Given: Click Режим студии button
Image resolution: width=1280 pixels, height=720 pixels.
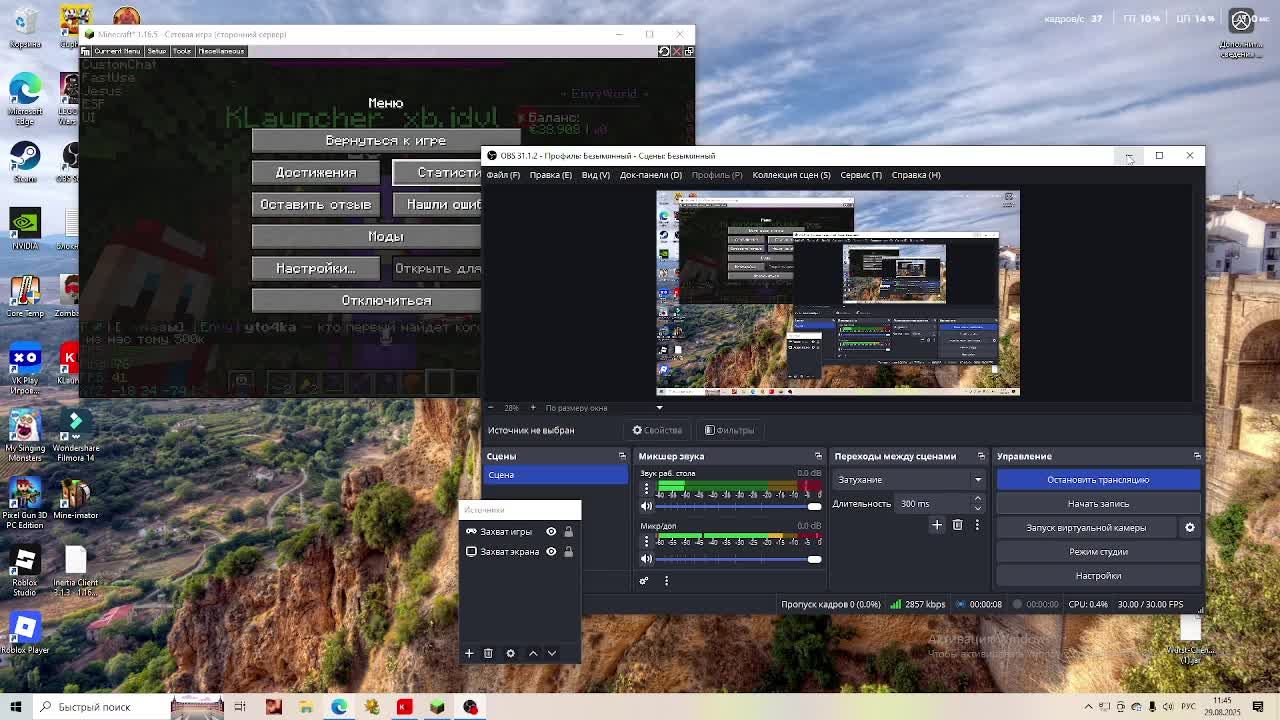Looking at the screenshot, I should [x=1098, y=552].
